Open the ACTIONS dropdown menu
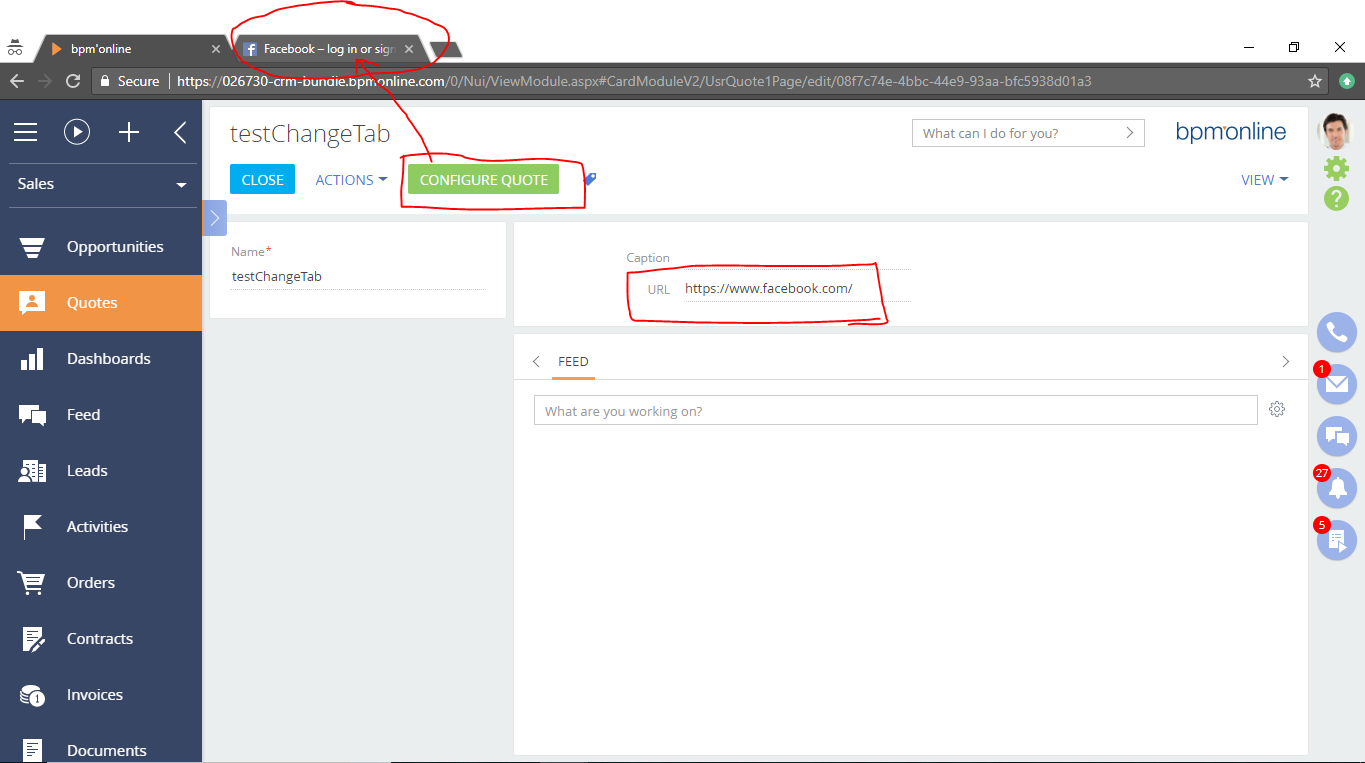The height and width of the screenshot is (763, 1365). 351,180
